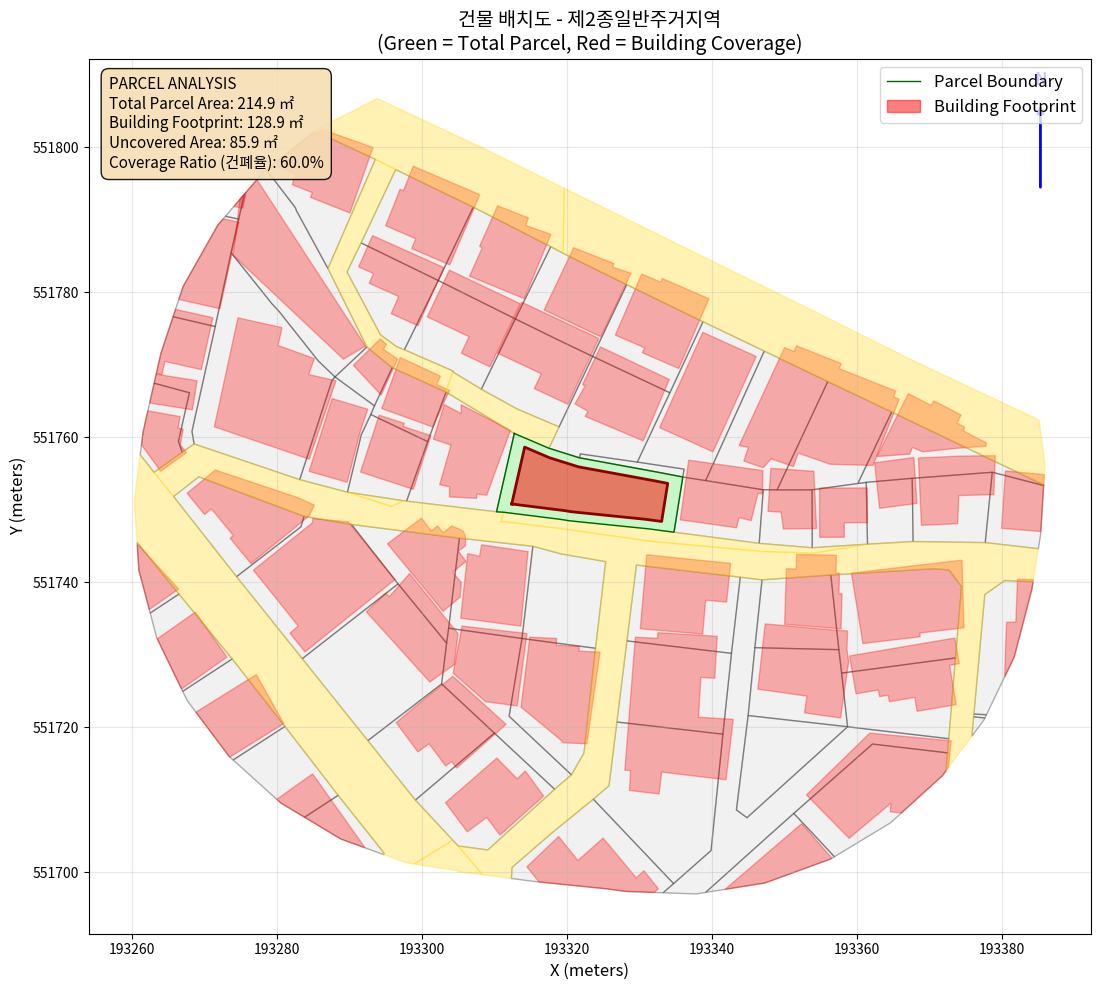1100x990 pixels.
Task: Click the Coverage Ratio (건폐율): 60.0% line
Action: coord(216,162)
